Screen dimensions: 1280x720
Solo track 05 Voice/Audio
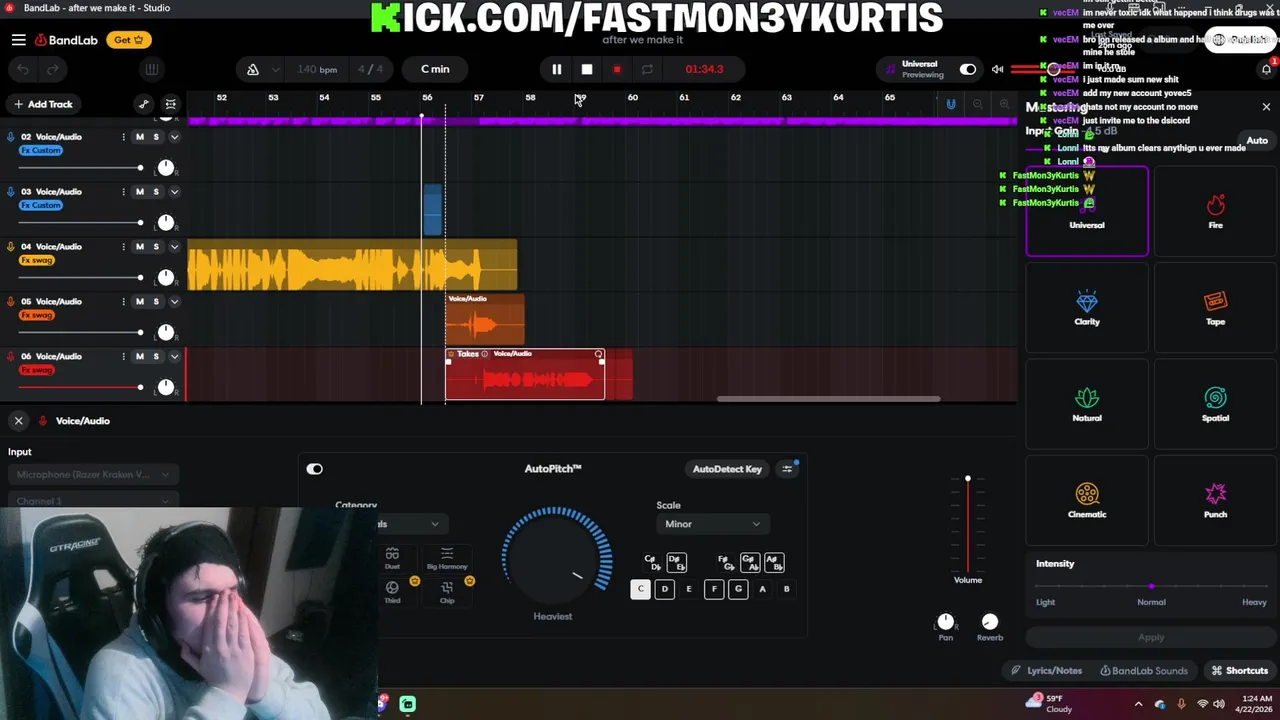(156, 302)
